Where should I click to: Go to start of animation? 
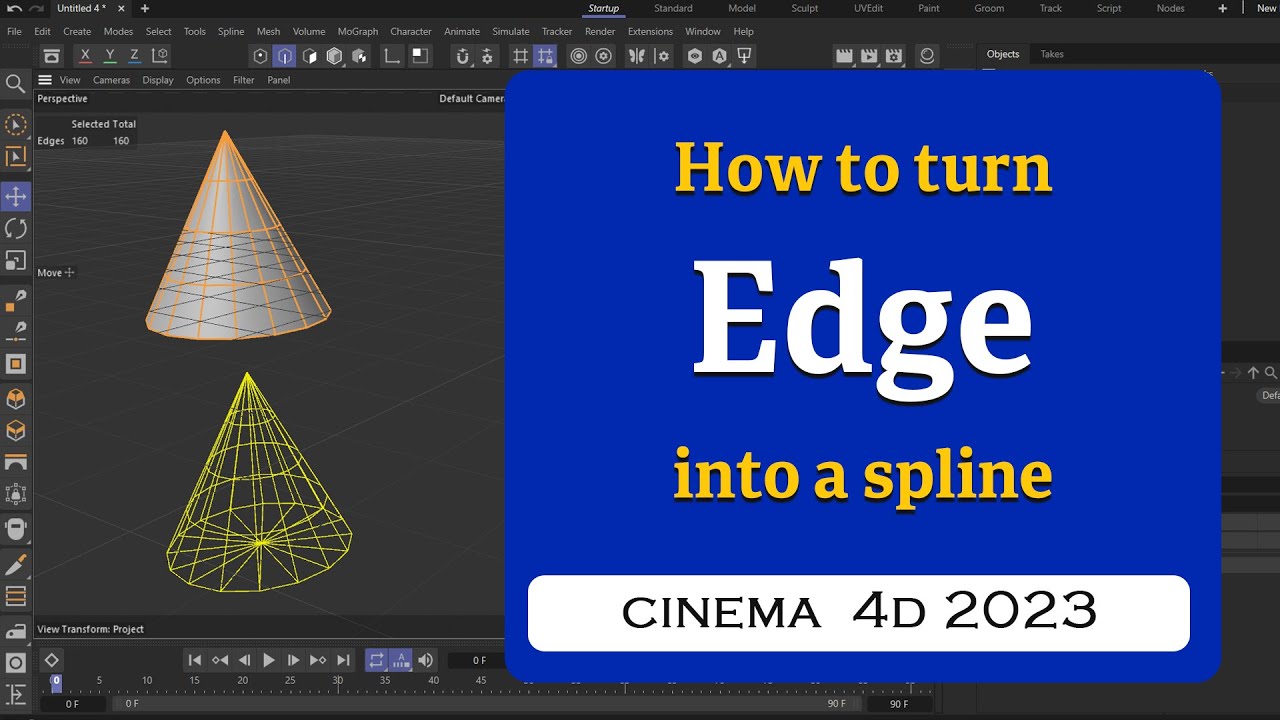click(x=195, y=660)
